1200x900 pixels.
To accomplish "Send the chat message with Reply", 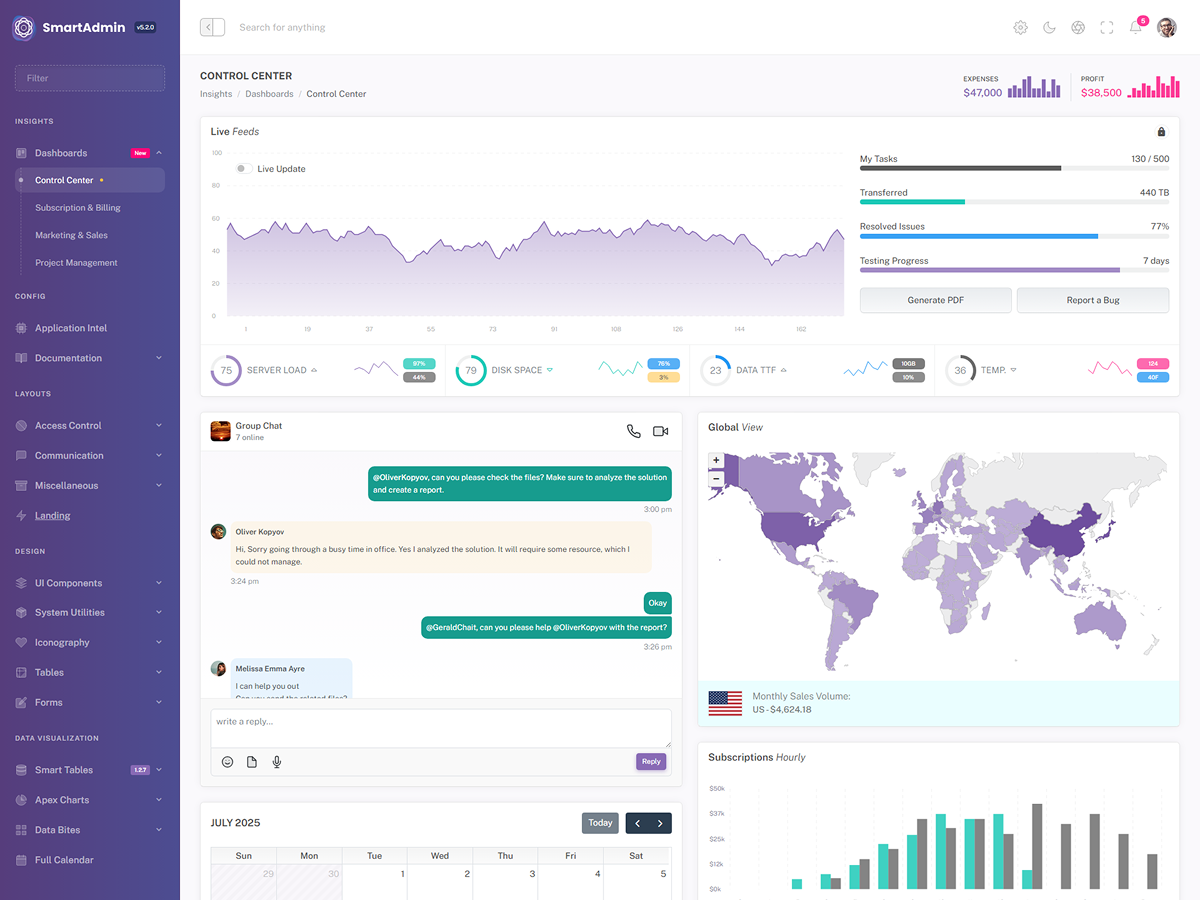I will tap(651, 762).
